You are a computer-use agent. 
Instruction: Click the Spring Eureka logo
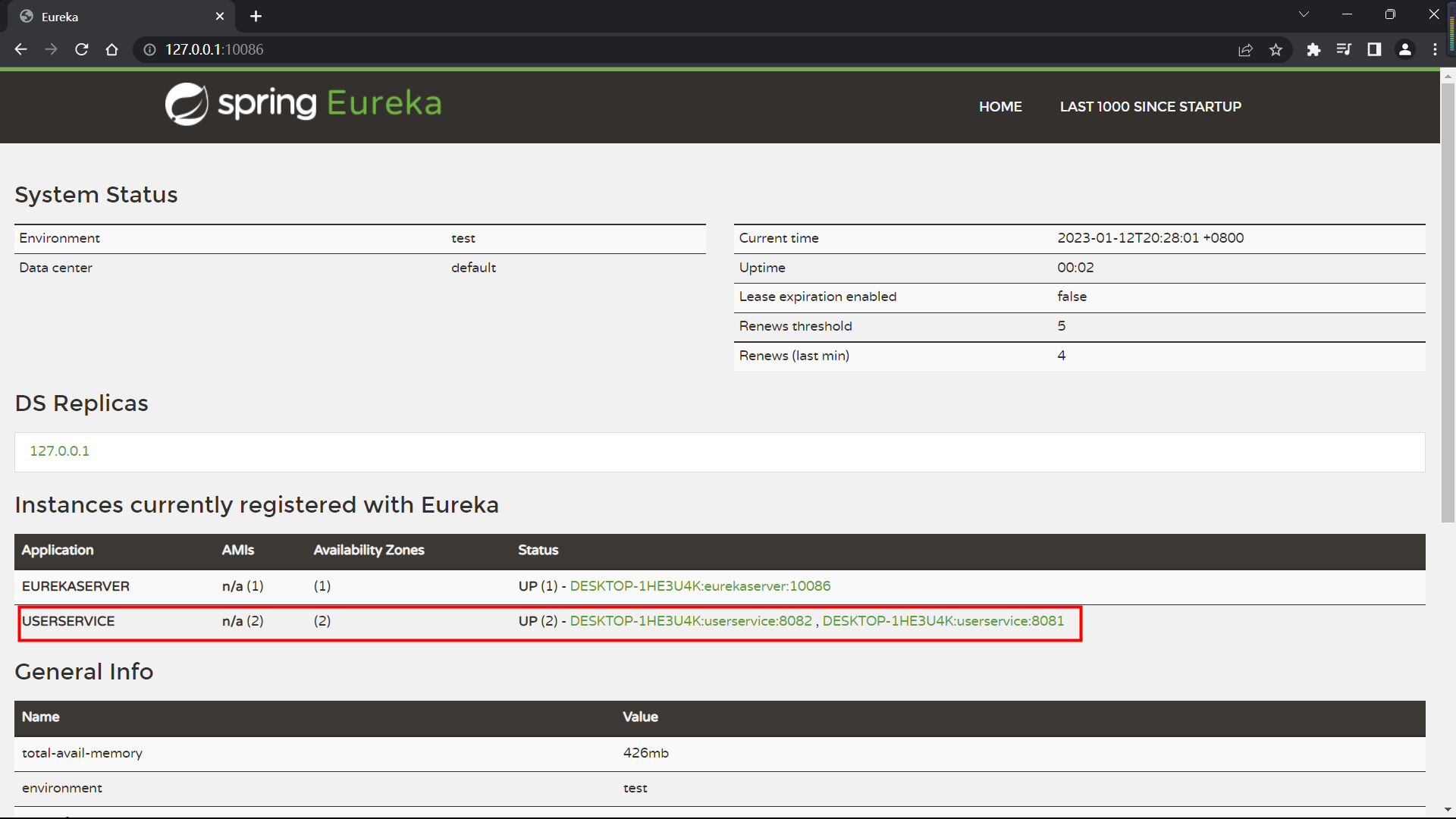[303, 104]
